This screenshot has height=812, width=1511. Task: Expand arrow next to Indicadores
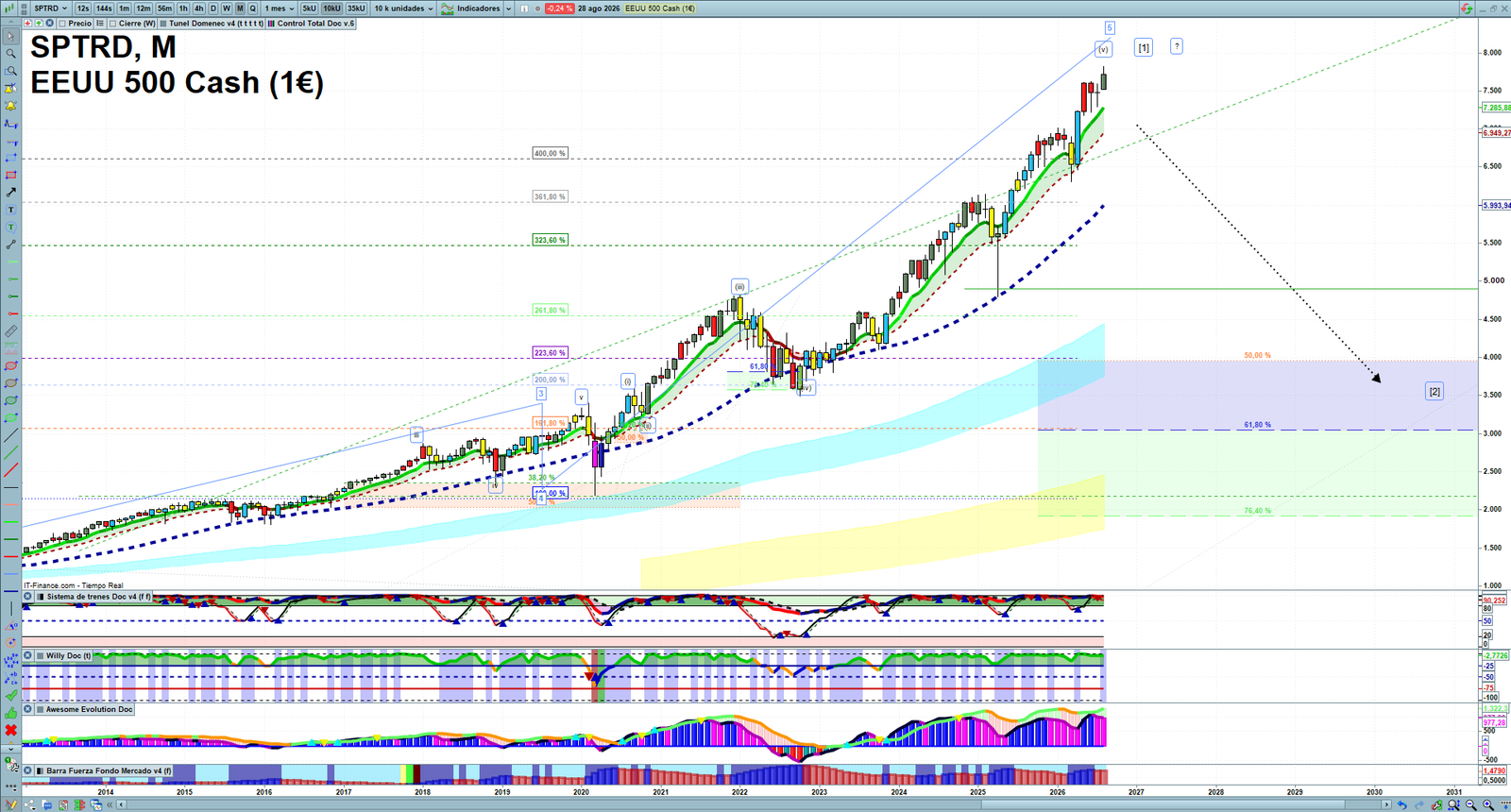coord(508,8)
